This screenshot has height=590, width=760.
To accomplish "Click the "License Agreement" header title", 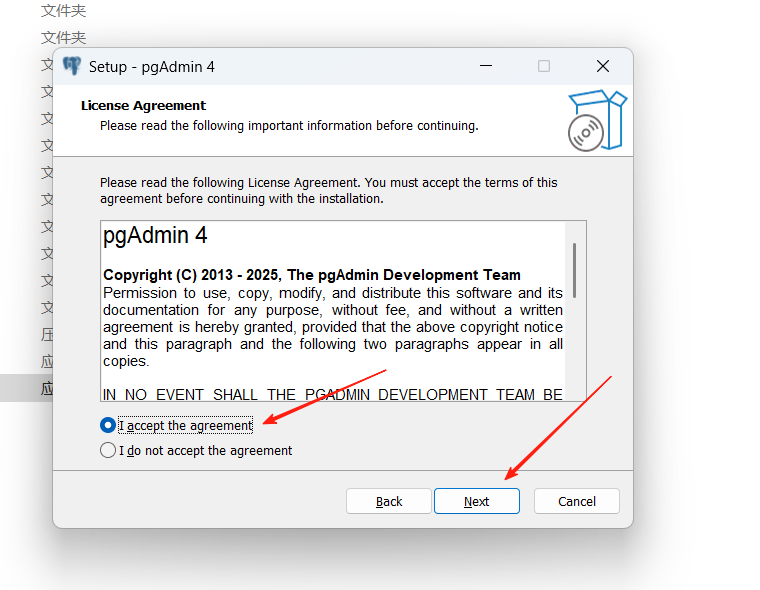I will point(143,106).
